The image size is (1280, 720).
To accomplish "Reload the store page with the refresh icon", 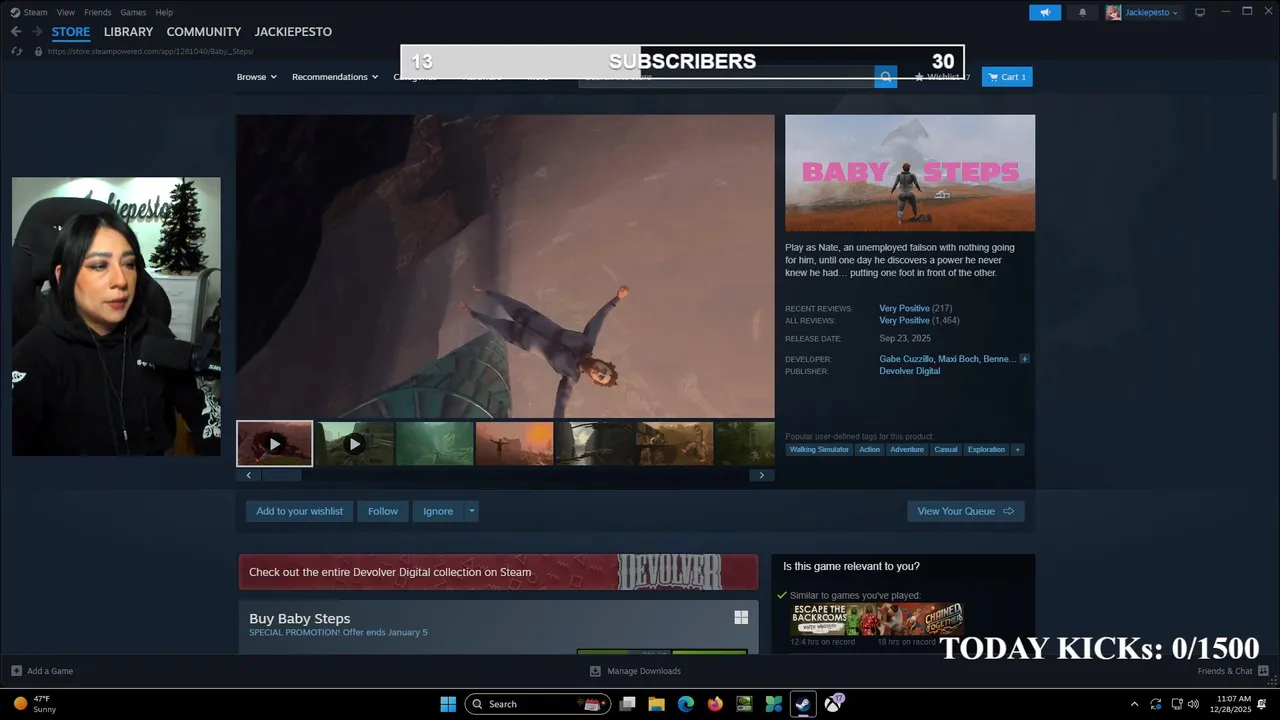I will [19, 51].
